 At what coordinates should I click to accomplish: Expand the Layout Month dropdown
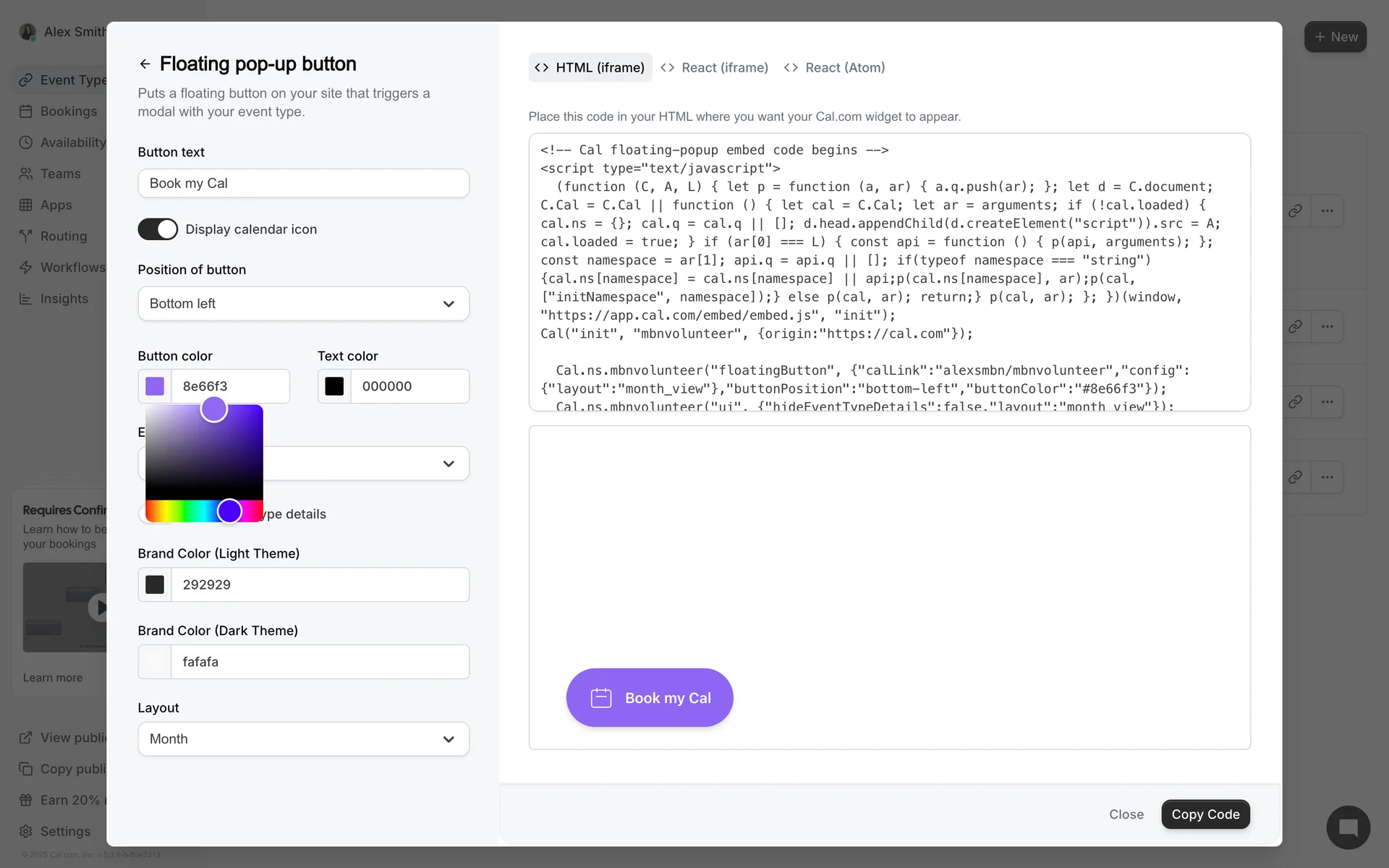pyautogui.click(x=303, y=739)
